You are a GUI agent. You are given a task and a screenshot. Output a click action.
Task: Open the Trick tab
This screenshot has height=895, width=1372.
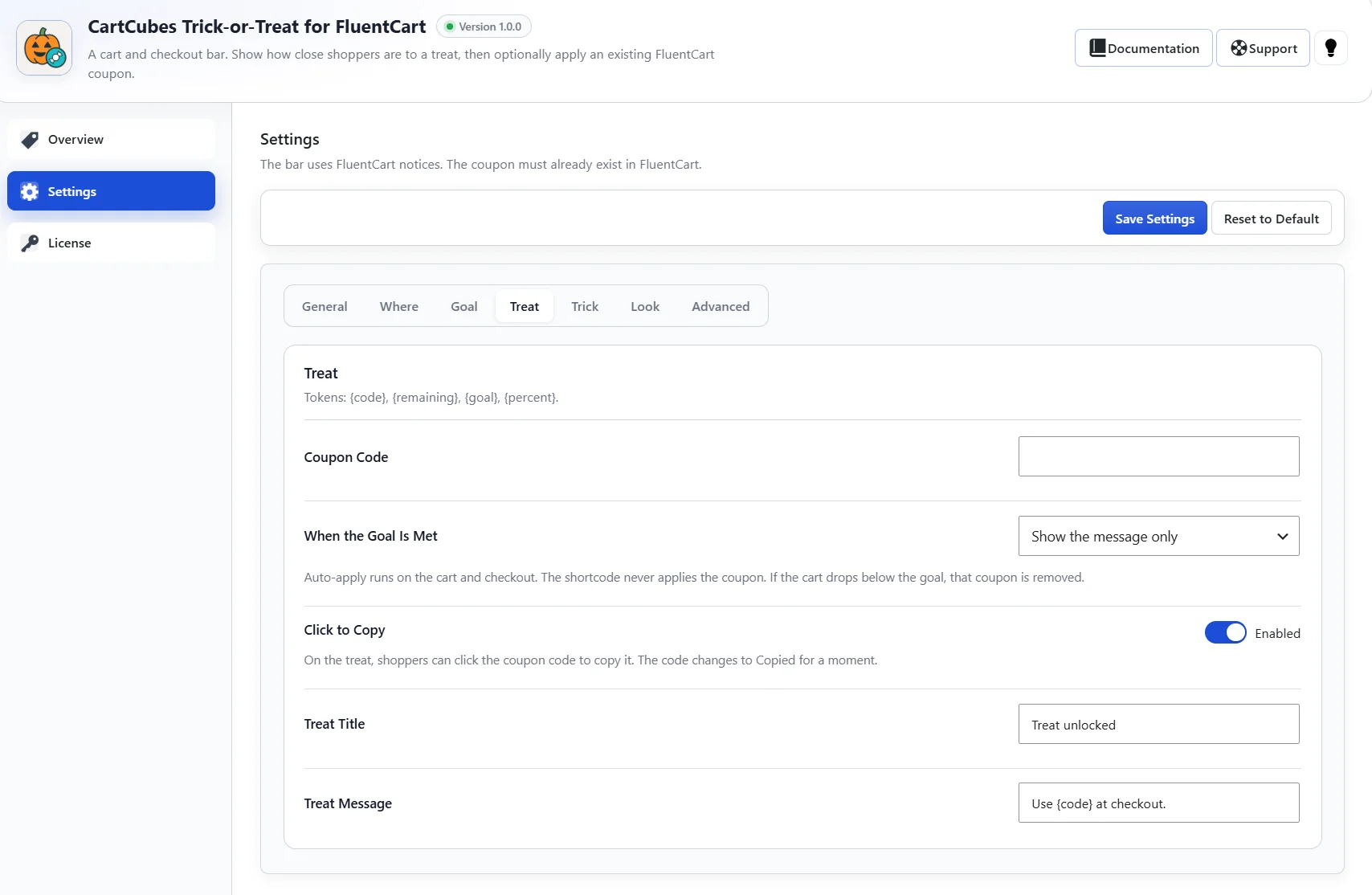coord(585,306)
